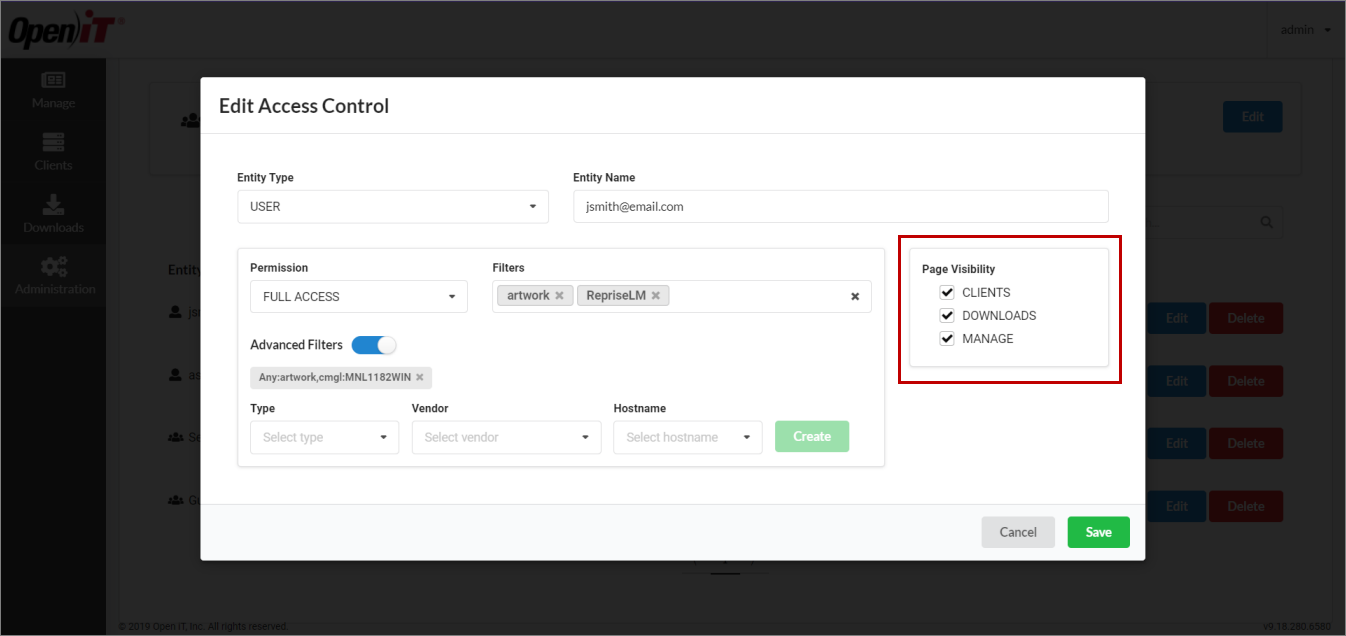The width and height of the screenshot is (1346, 636).
Task: Turn off the Advanced Filters switch
Action: click(374, 345)
